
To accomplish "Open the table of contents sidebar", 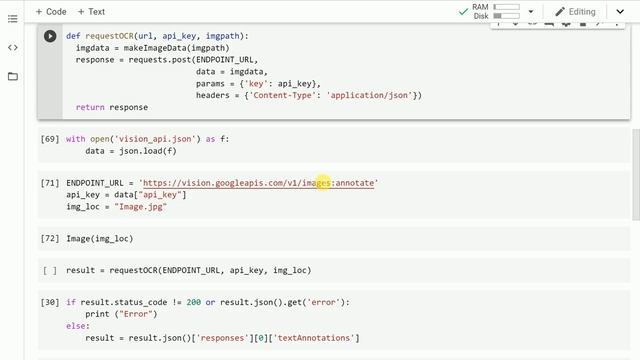I will tap(13, 19).
